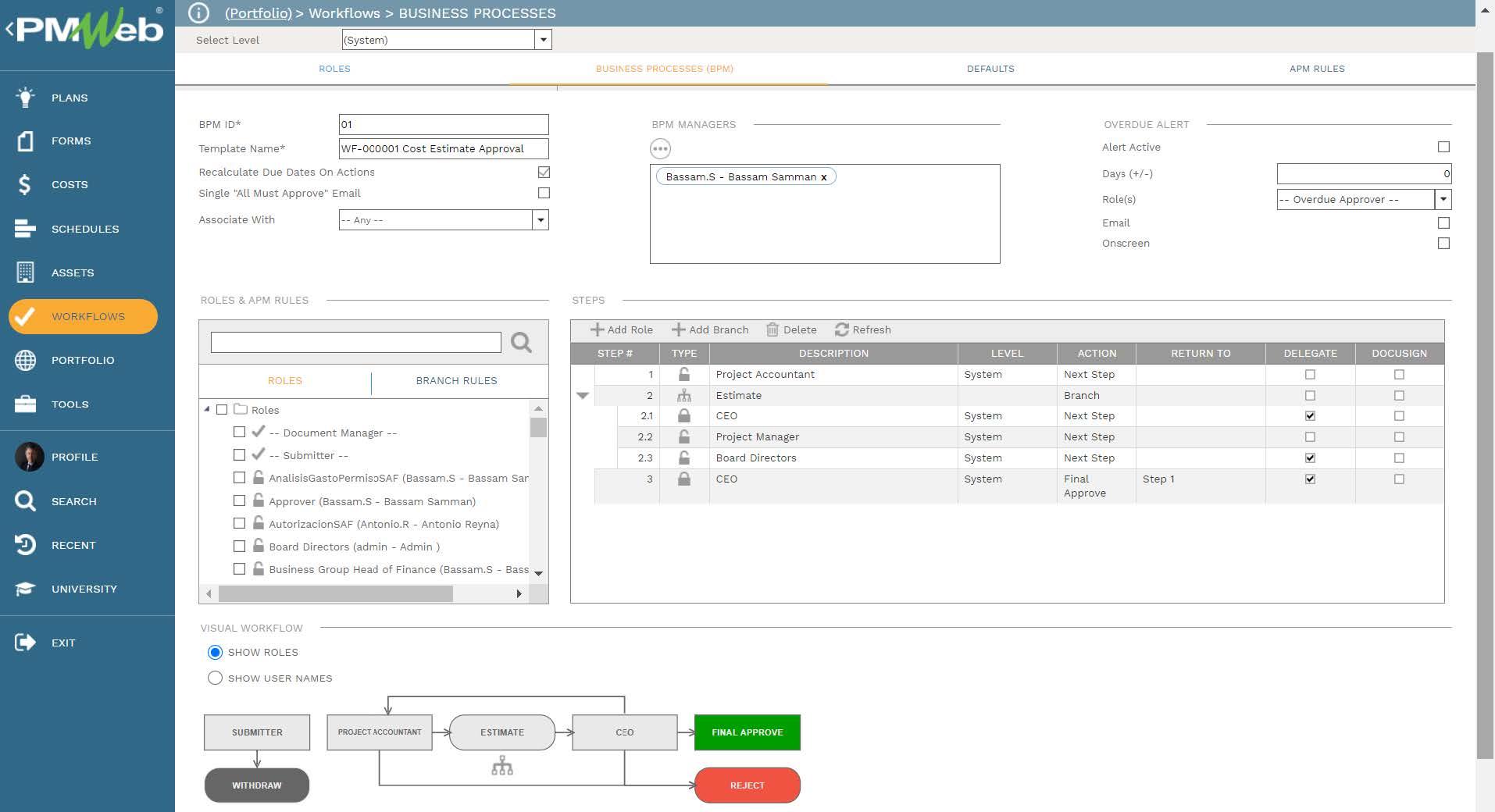Open the University graduation cap icon
This screenshot has height=812, width=1495.
[25, 589]
